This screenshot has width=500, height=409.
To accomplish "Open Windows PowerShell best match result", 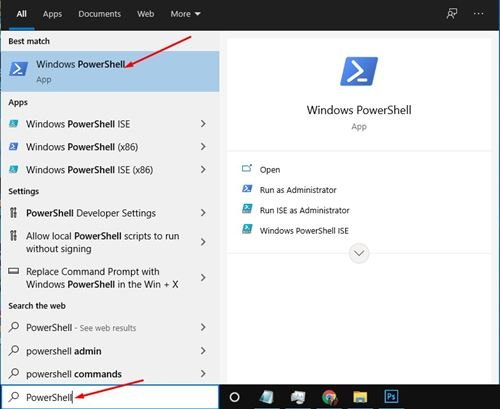I will (x=110, y=71).
